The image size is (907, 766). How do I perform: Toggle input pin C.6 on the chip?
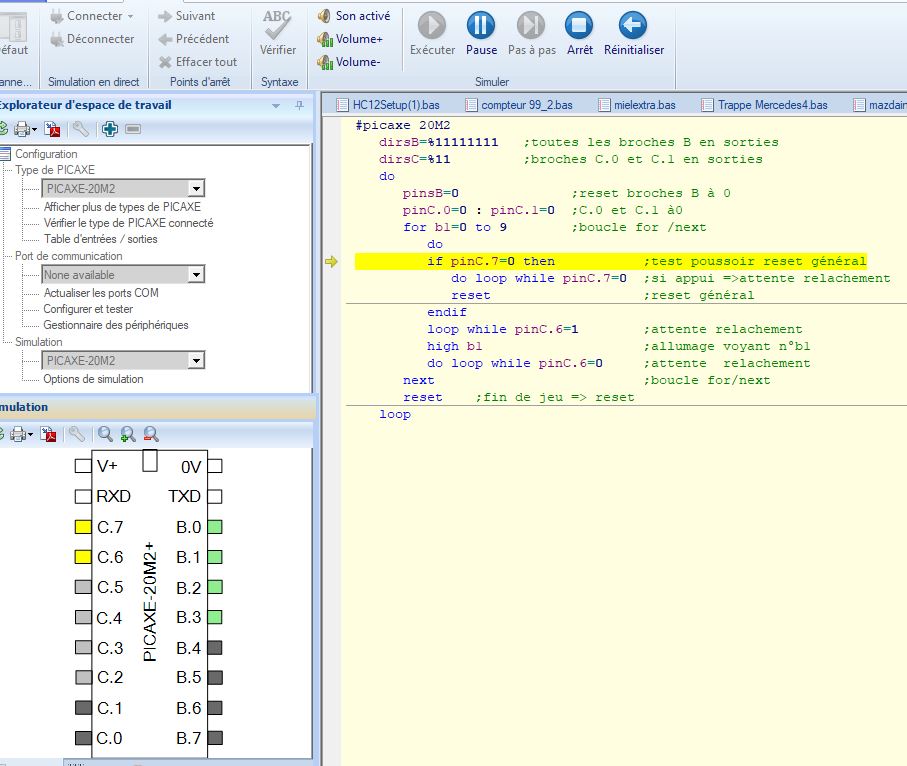83,557
